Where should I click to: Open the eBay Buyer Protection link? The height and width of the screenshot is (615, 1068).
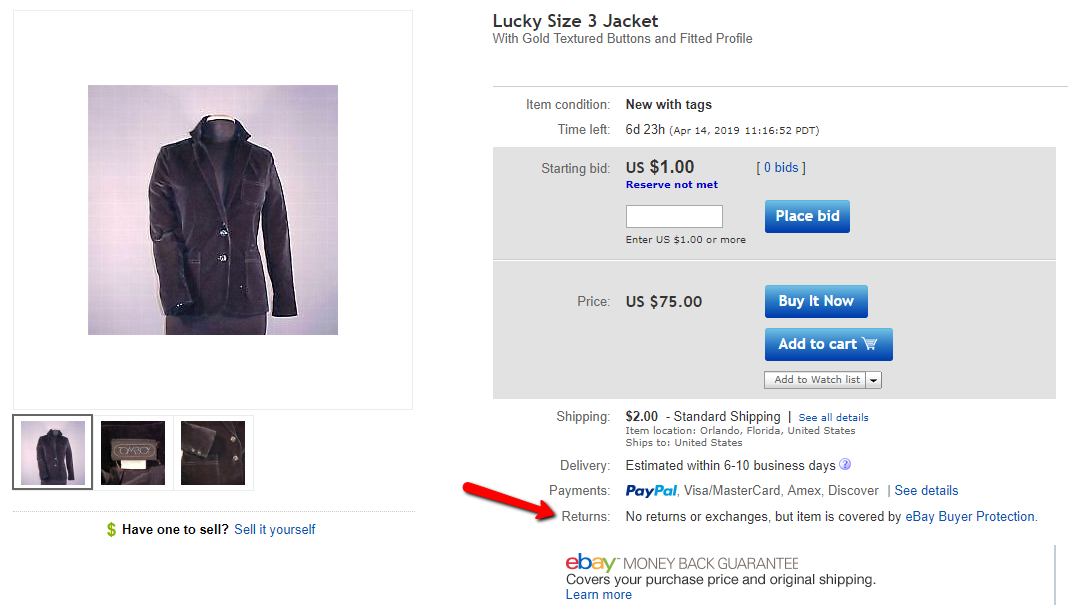click(x=969, y=516)
